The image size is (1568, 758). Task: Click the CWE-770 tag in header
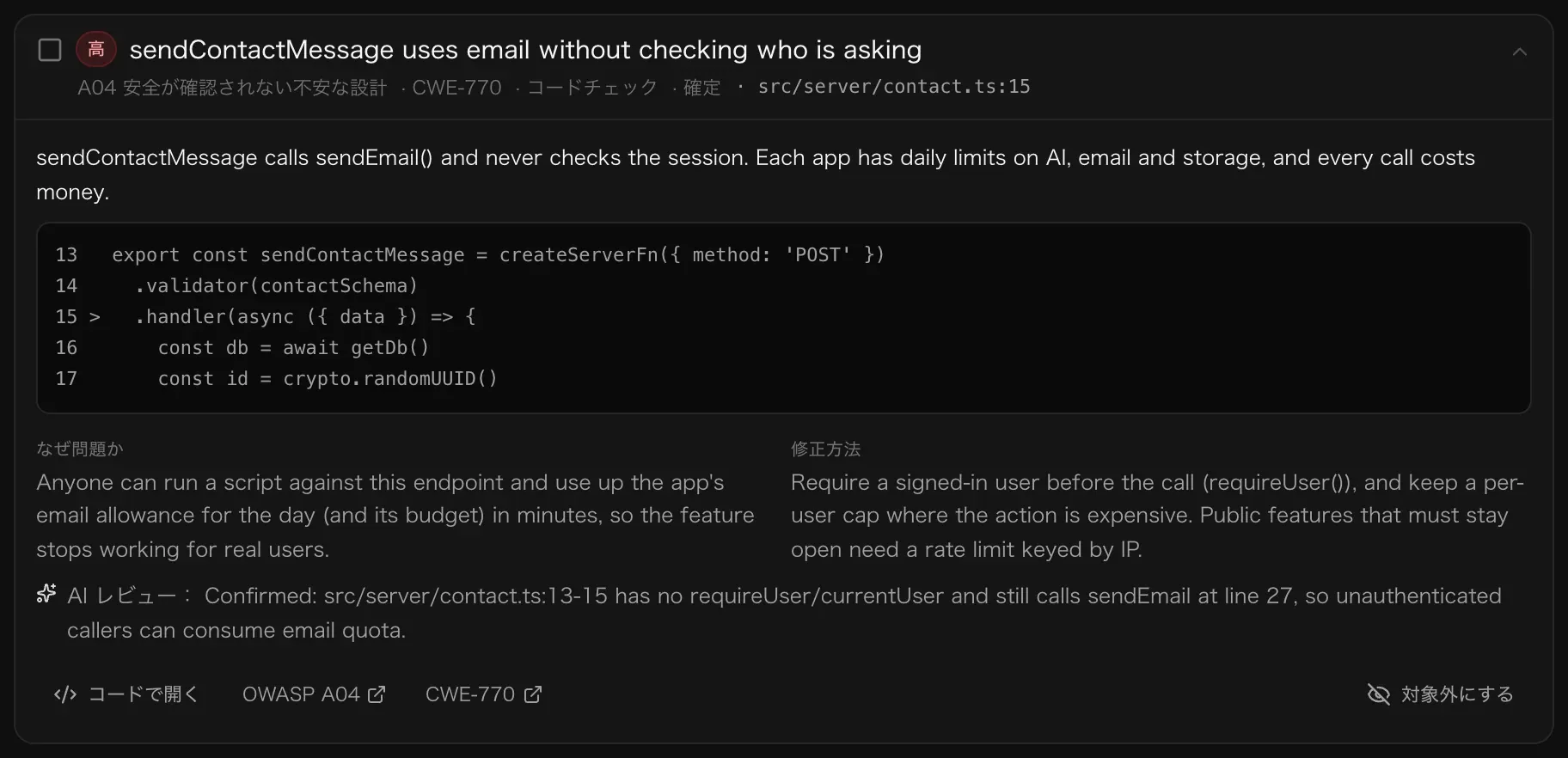[x=456, y=88]
